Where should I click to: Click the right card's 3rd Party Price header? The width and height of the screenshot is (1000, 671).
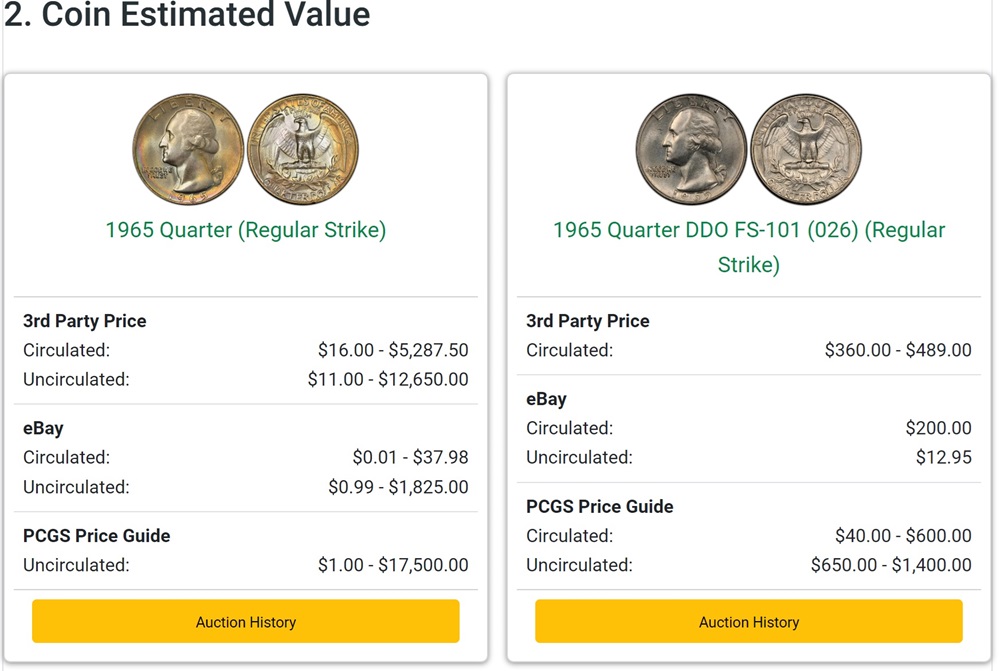pyautogui.click(x=587, y=321)
